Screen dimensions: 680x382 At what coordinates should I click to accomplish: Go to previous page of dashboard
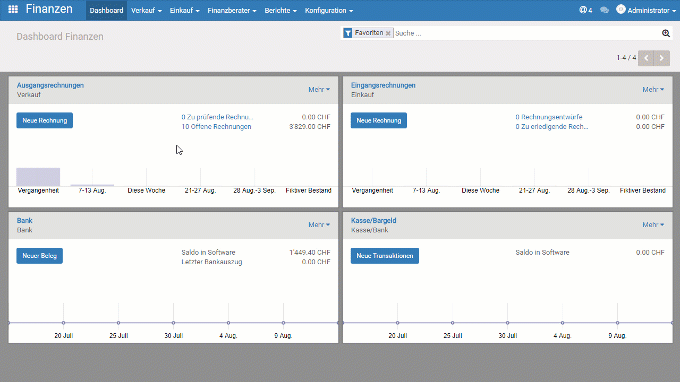[646, 58]
